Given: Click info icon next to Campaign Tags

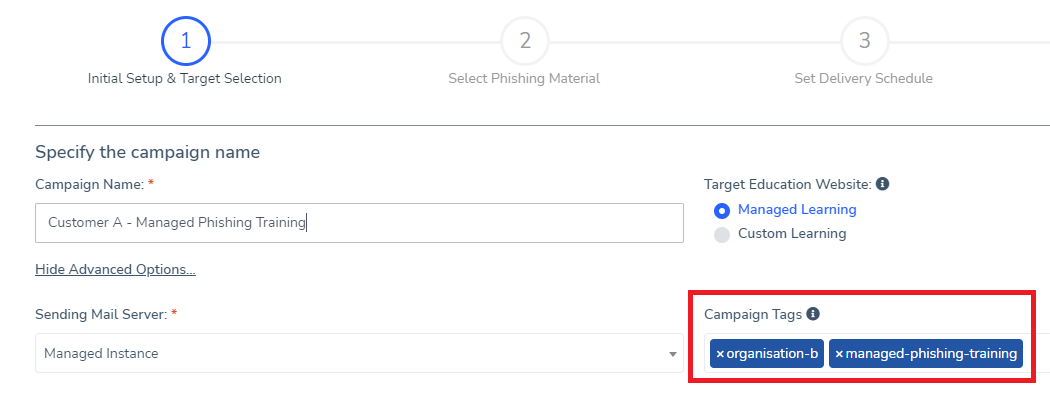Looking at the screenshot, I should 814,314.
